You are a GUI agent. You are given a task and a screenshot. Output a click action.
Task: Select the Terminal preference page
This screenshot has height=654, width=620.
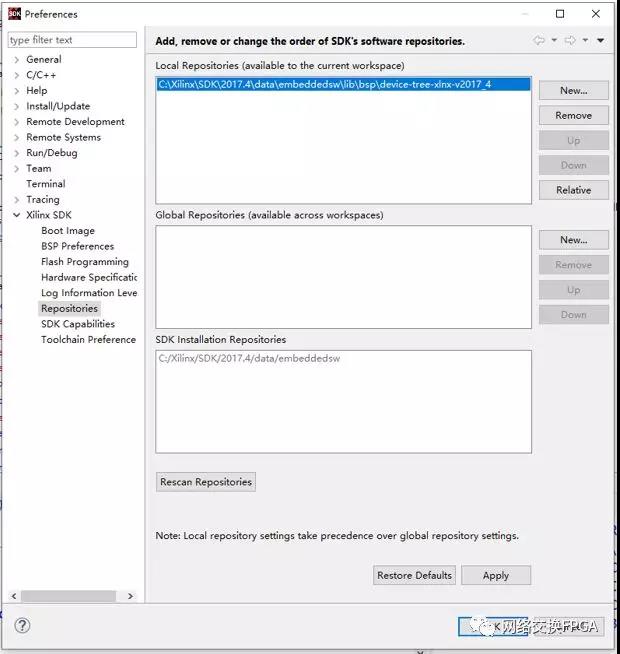(45, 184)
